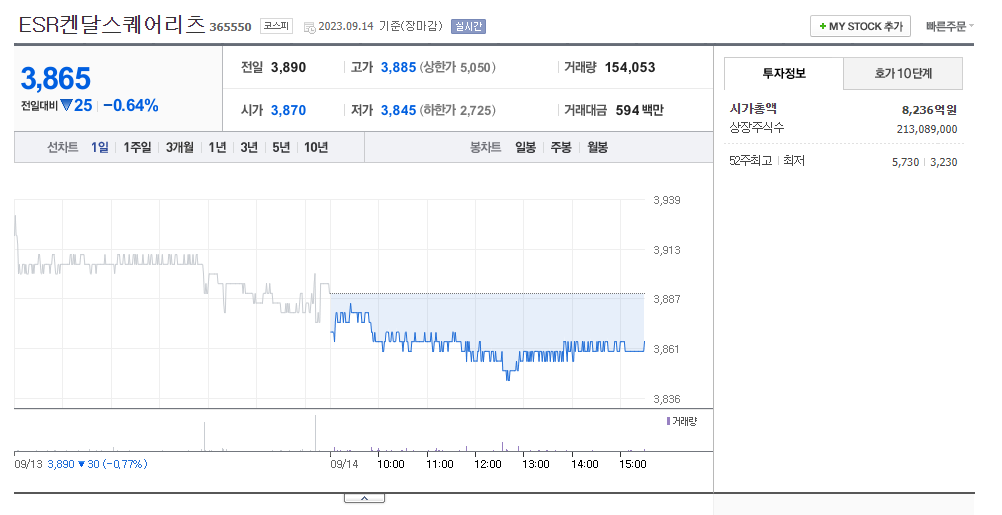
Task: Select the 1일 line chart period
Action: tap(100, 148)
